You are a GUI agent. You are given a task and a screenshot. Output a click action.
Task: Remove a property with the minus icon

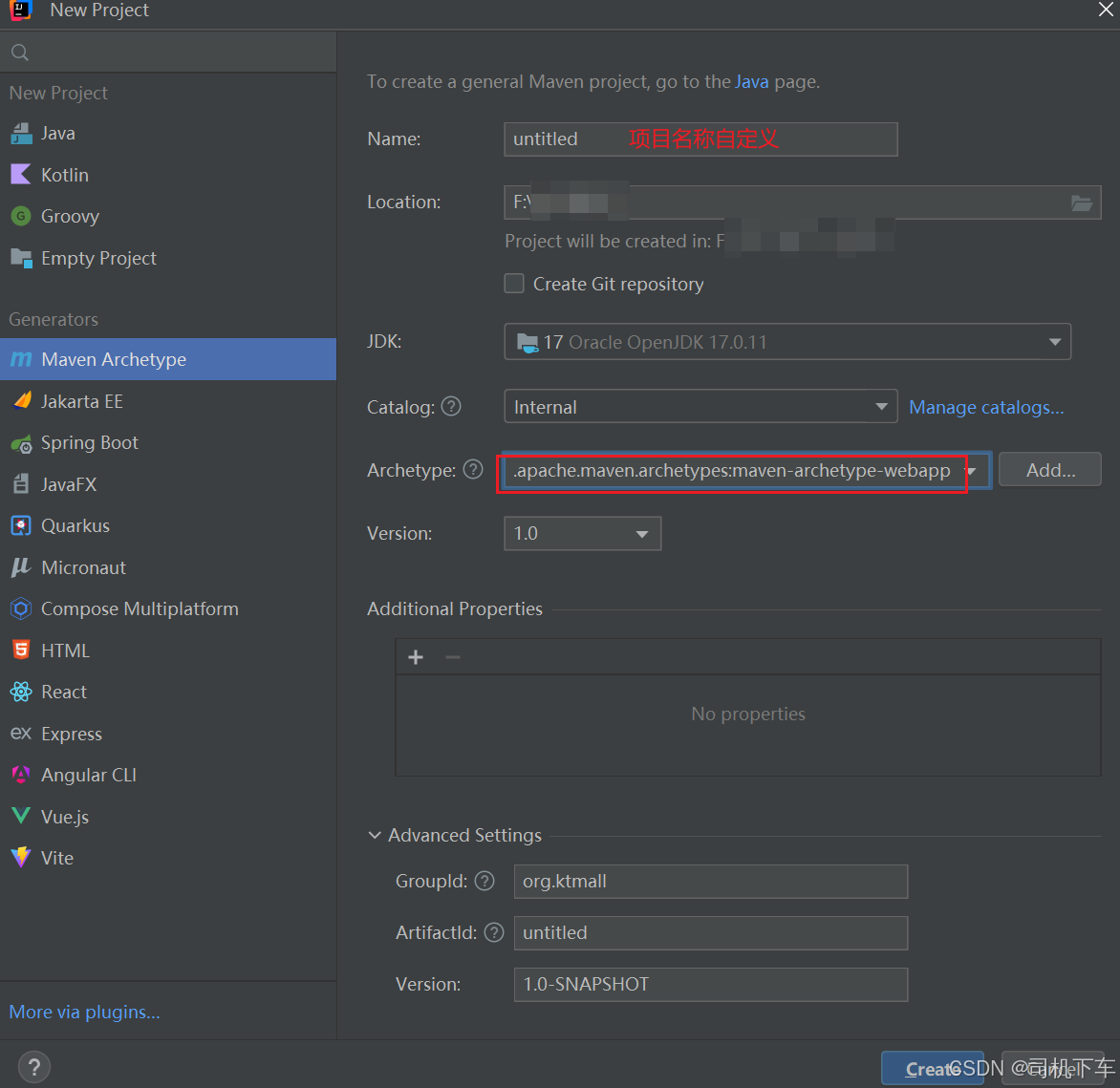(453, 657)
